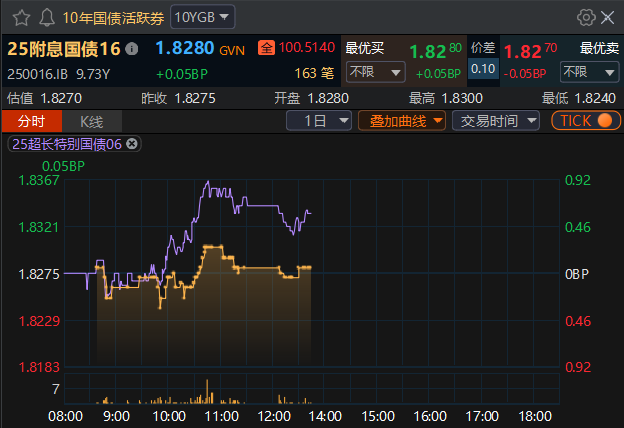The width and height of the screenshot is (624, 428).
Task: Click the favorite star icon
Action: 21,18
